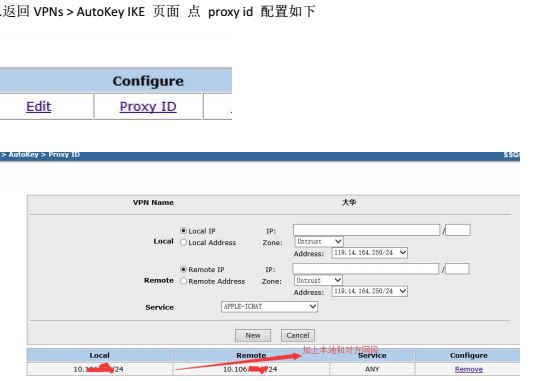
Task: Click the Configure column header in table
Action: pos(469,355)
